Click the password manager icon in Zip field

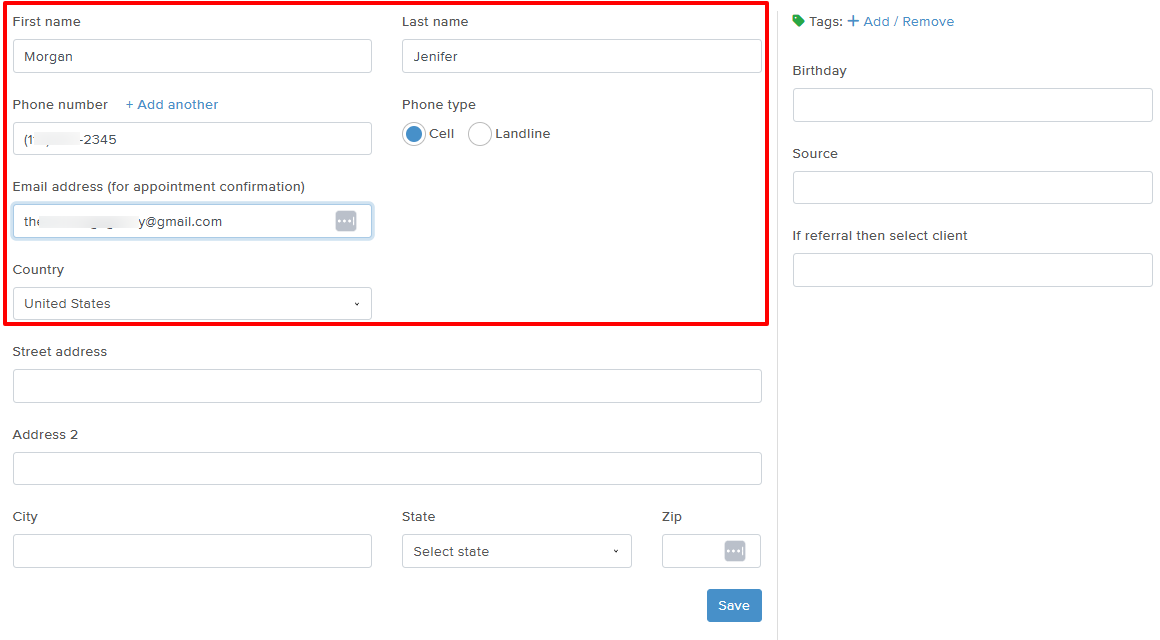click(x=734, y=551)
